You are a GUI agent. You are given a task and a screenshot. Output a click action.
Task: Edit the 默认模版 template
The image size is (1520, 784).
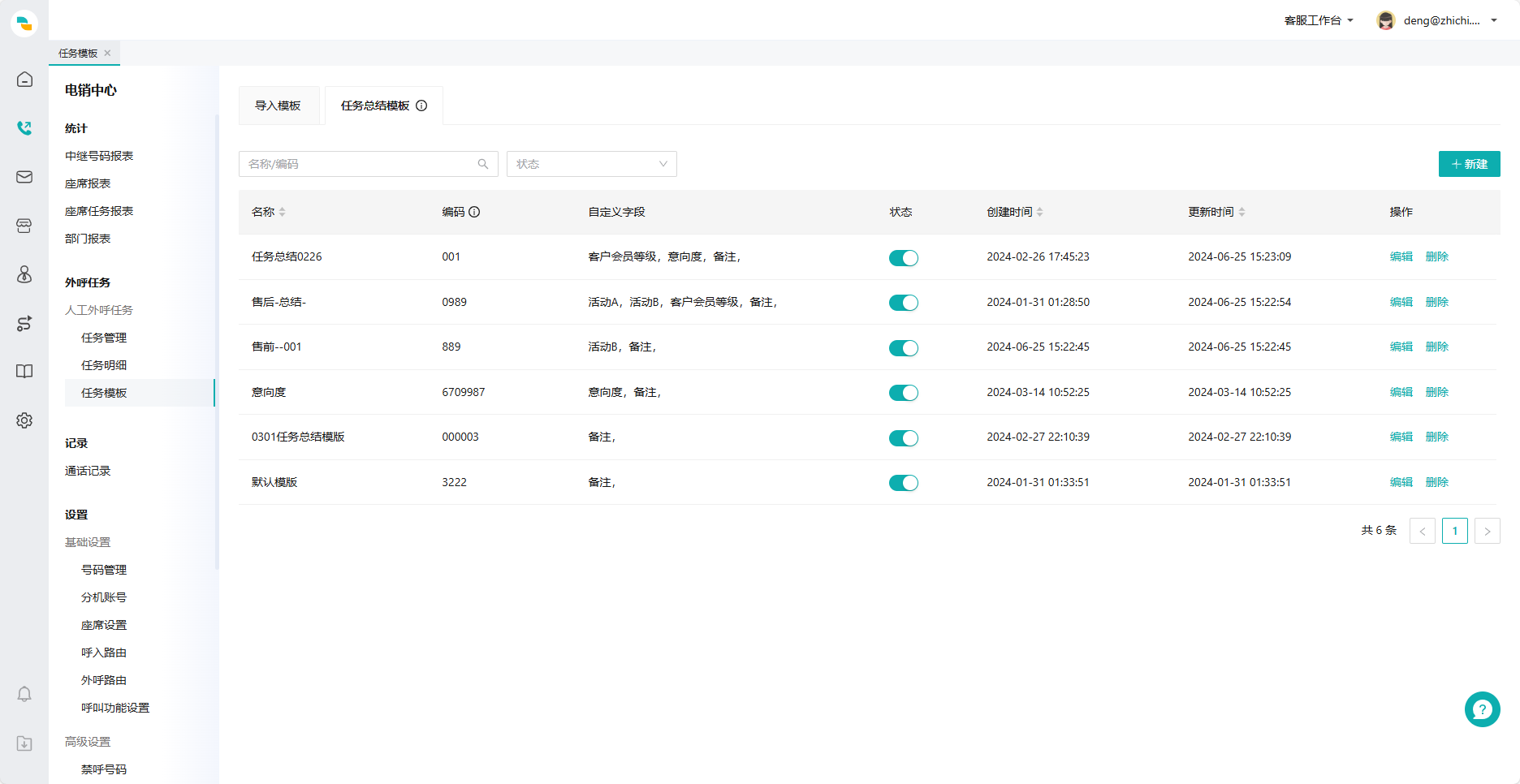pyautogui.click(x=1401, y=482)
